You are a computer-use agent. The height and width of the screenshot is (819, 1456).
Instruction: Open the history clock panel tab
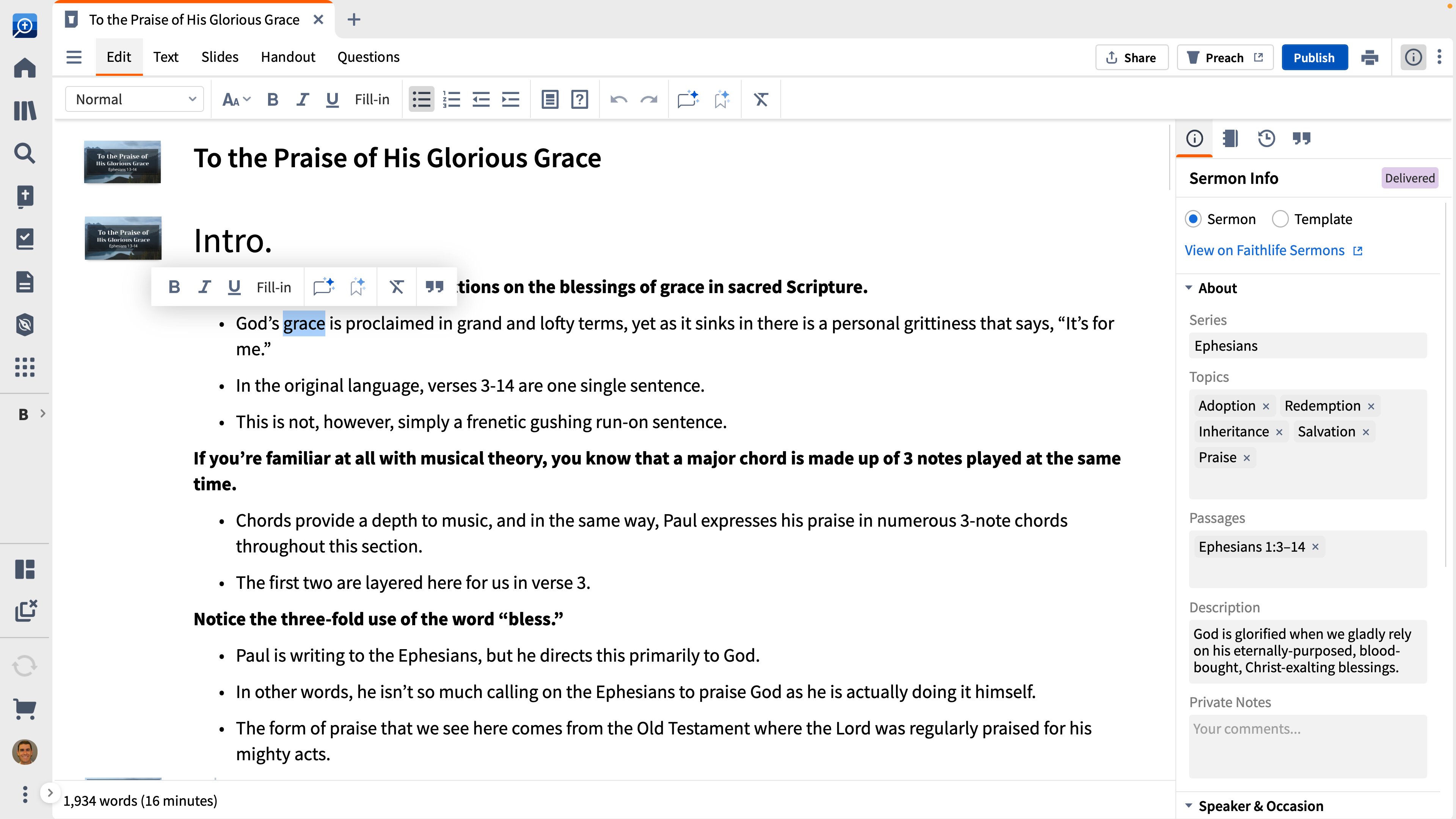[1266, 138]
